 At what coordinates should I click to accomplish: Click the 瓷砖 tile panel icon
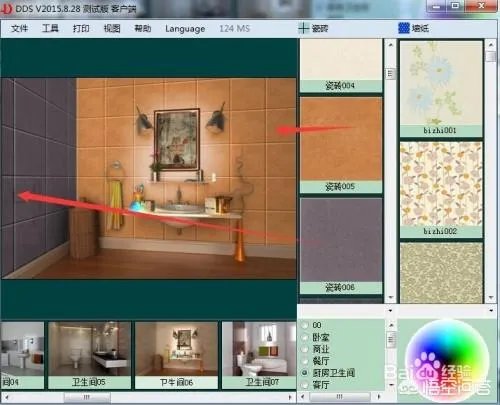point(303,28)
